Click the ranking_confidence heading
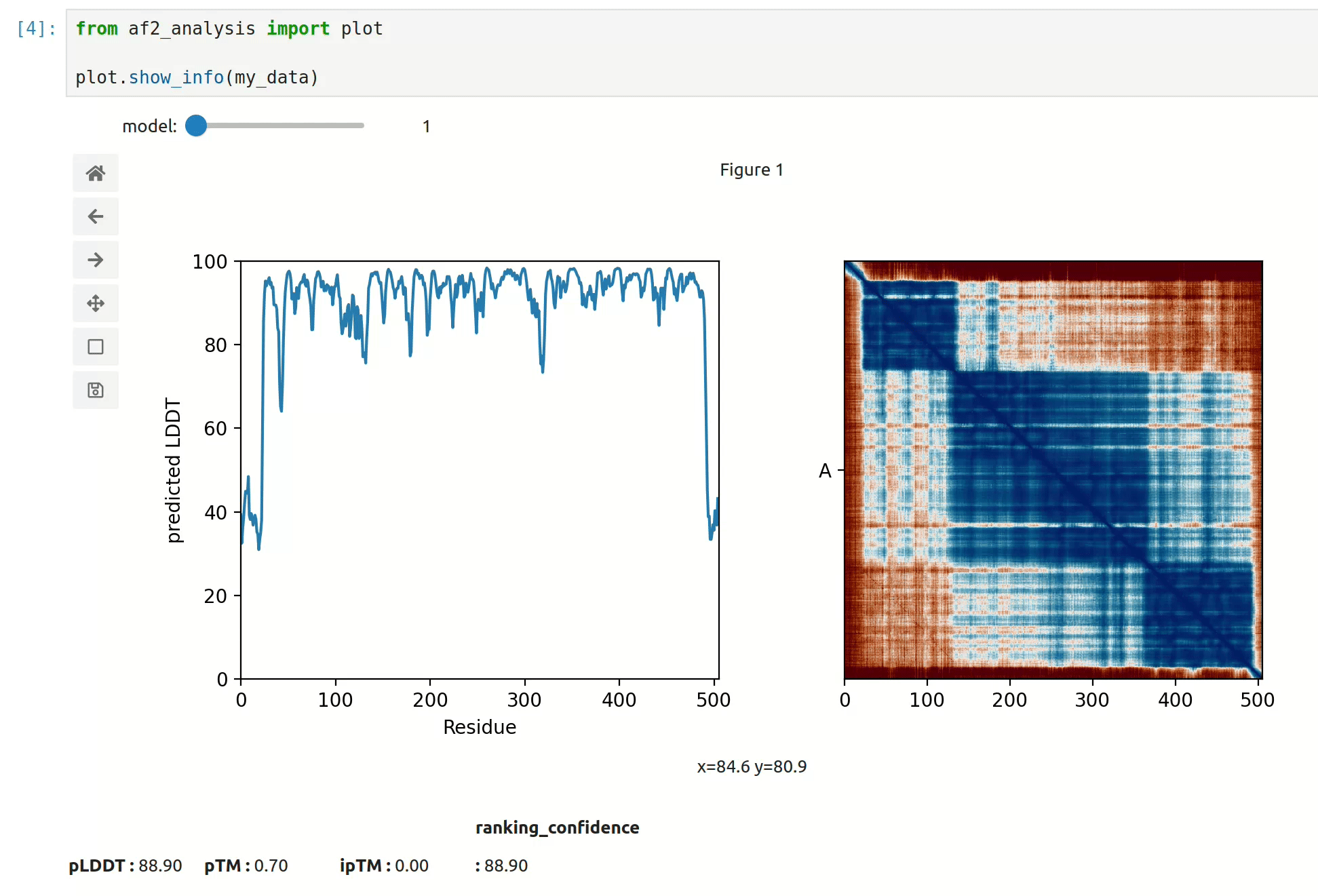1318x896 pixels. (557, 827)
